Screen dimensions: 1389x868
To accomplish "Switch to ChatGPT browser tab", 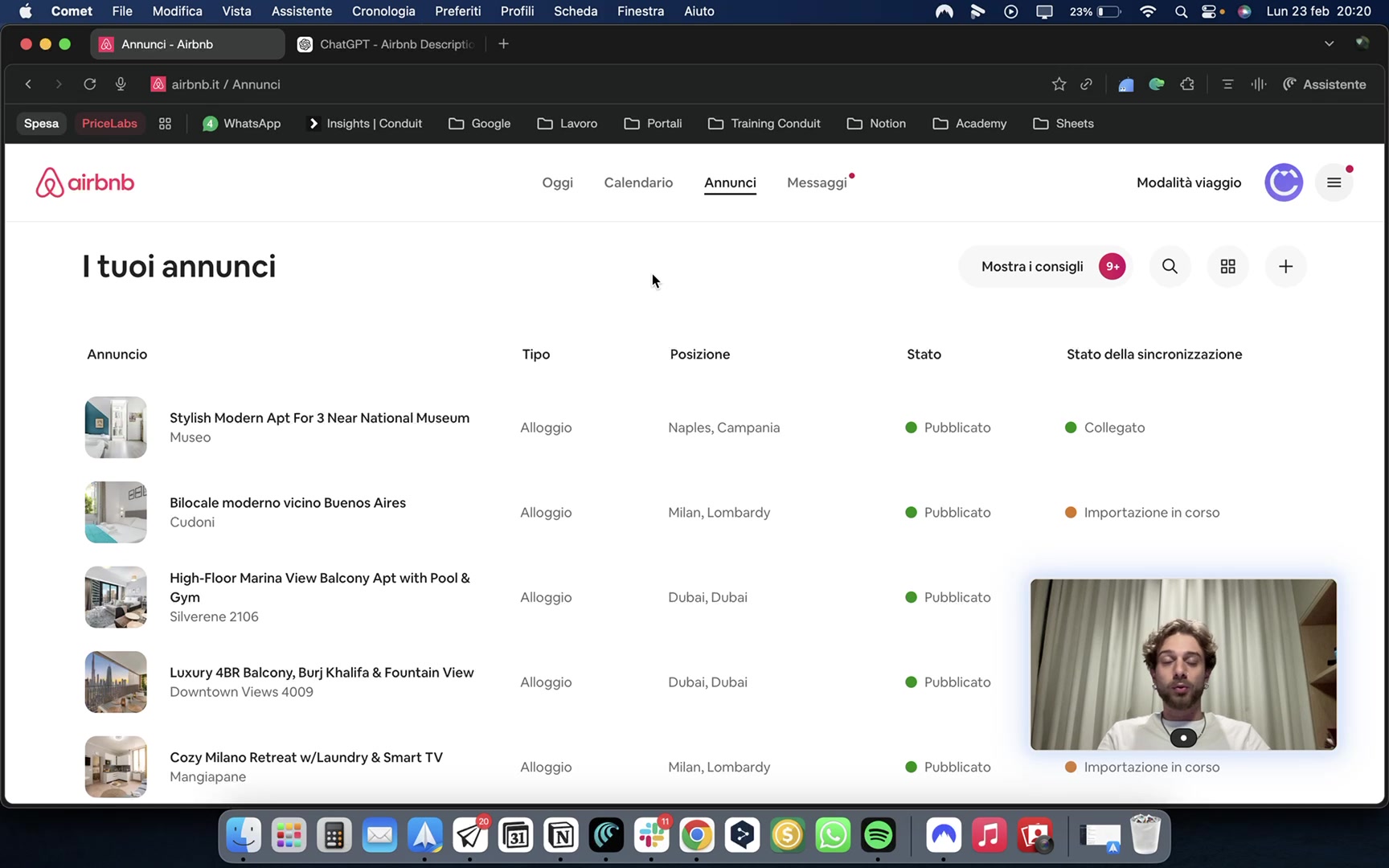I will [387, 44].
